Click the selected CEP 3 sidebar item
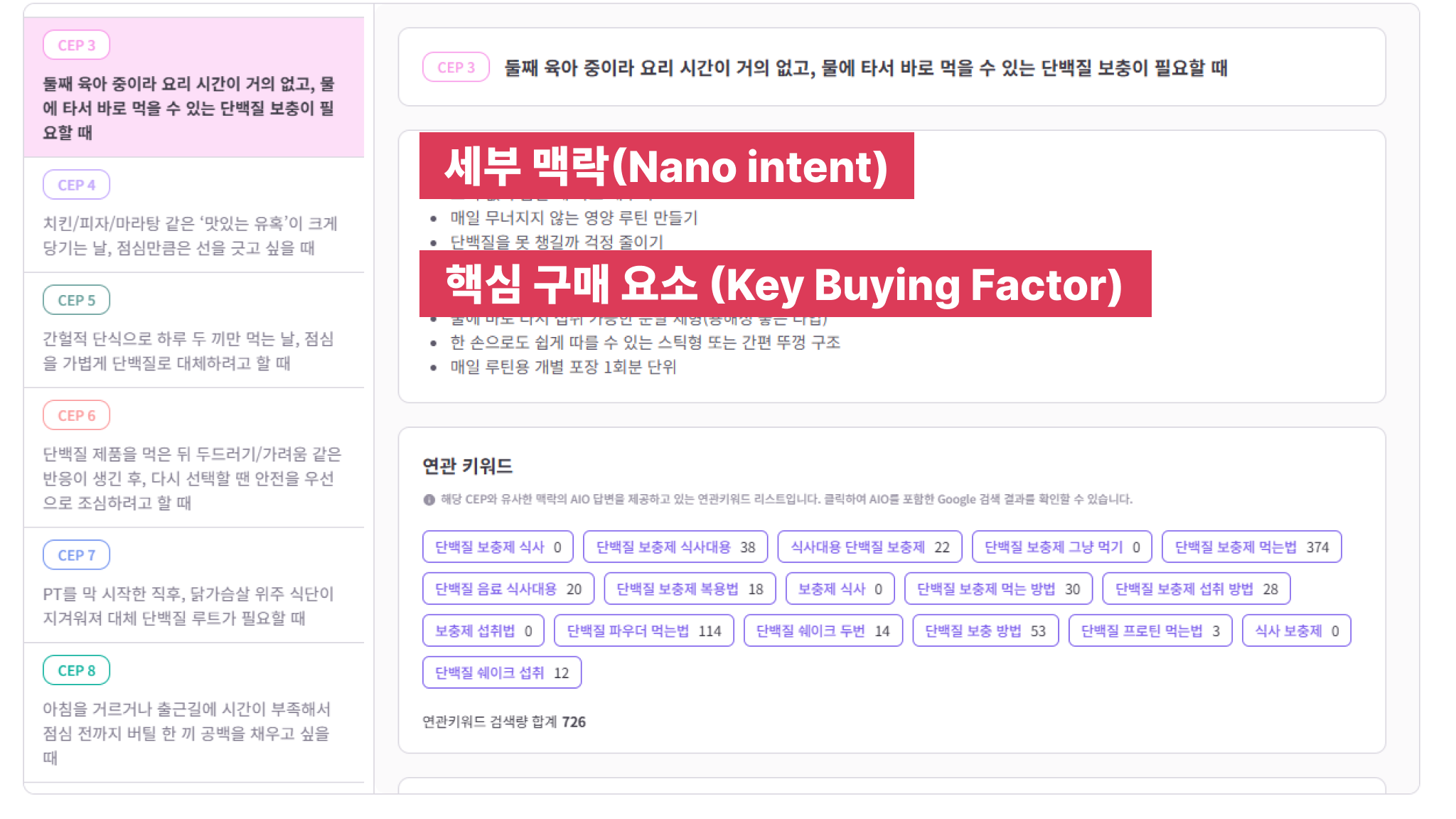This screenshot has width=1456, height=819. [193, 87]
